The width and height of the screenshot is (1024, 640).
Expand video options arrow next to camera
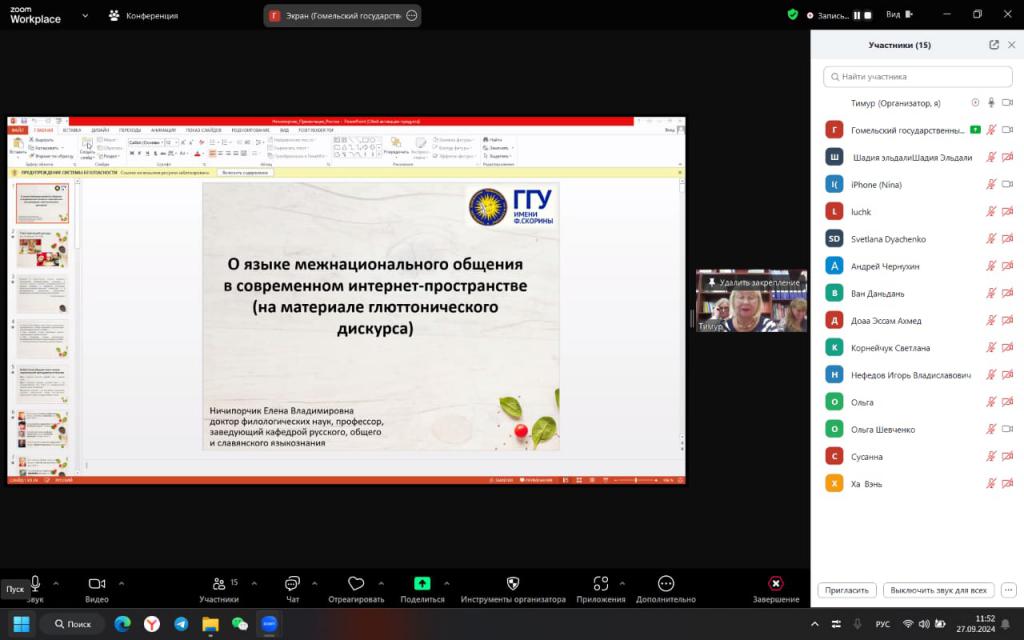pos(121,583)
